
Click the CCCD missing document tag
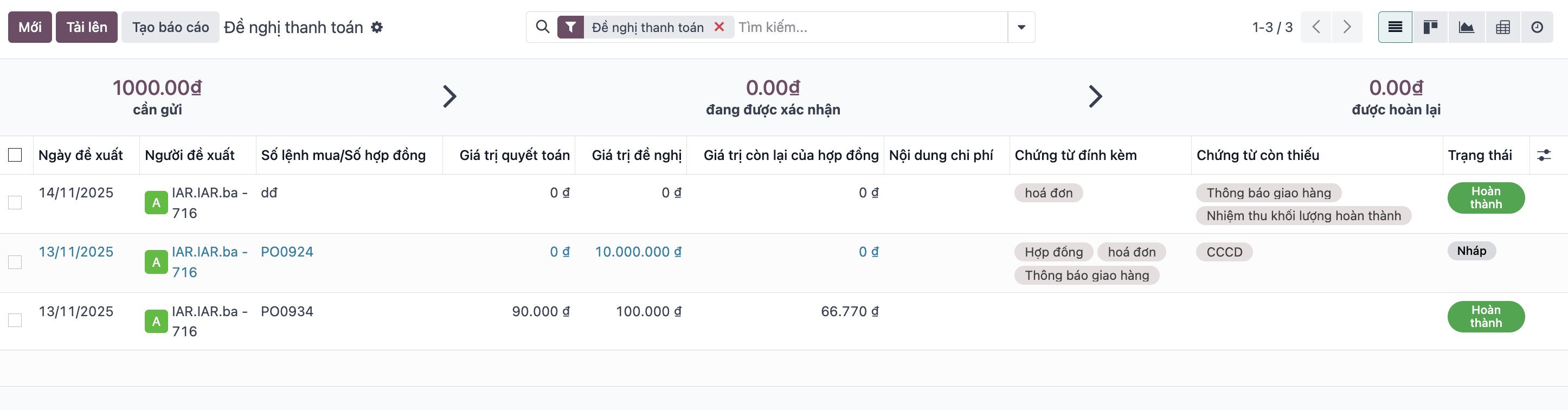tap(1224, 252)
